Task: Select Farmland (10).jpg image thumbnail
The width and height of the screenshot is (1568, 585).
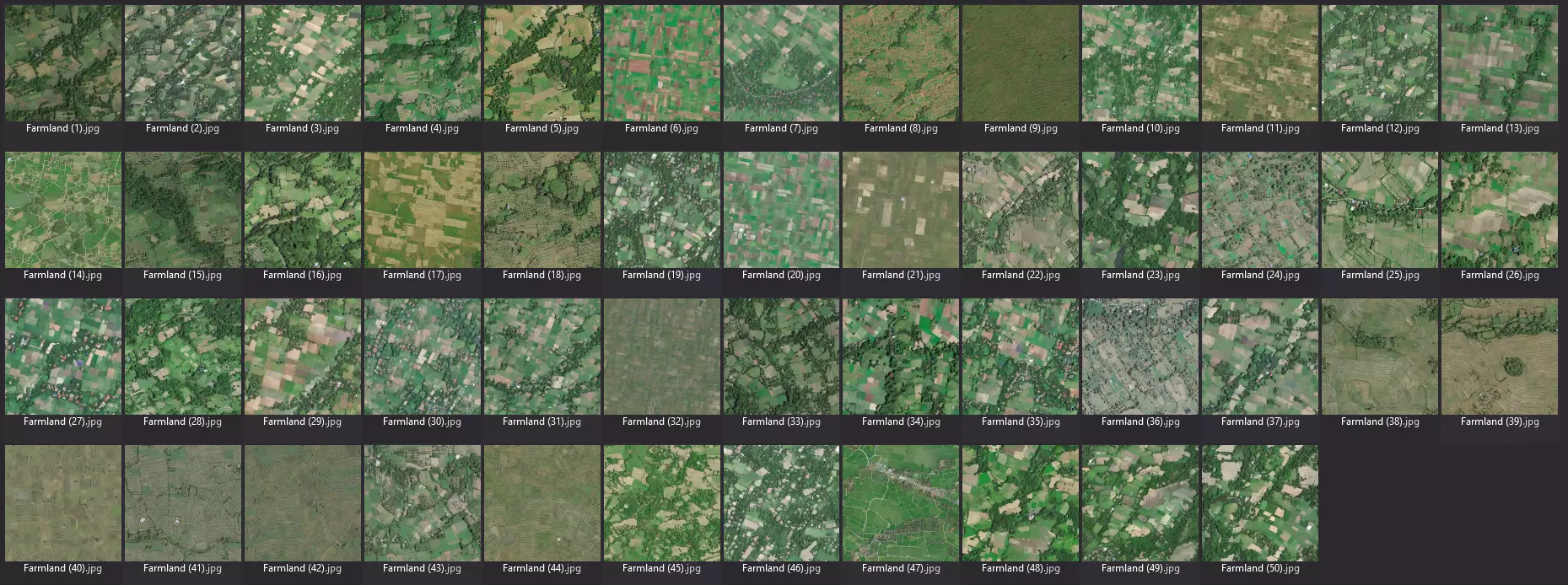Action: point(1140,63)
